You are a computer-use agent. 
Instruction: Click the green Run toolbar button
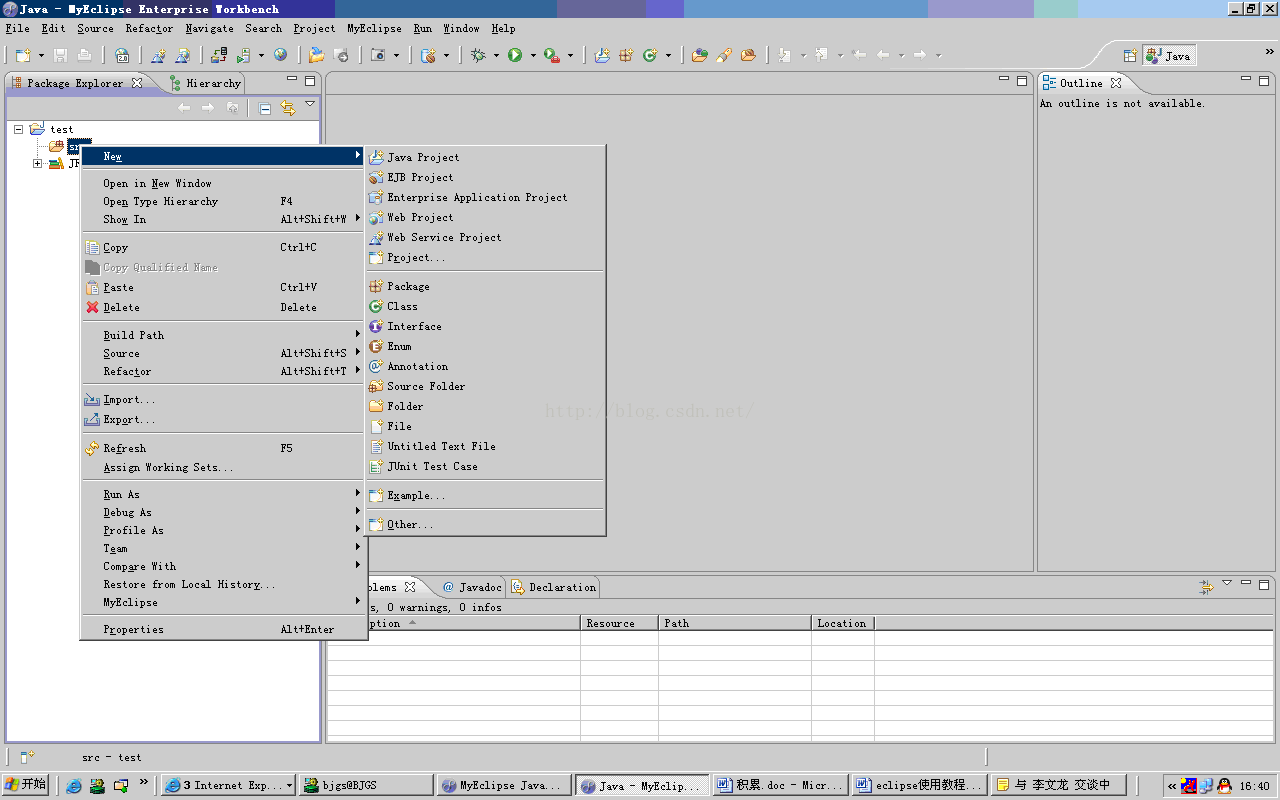click(x=515, y=55)
